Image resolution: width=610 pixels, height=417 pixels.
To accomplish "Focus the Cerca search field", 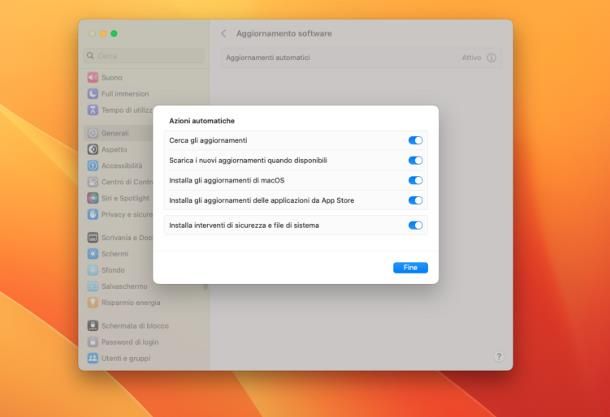I will click(x=144, y=56).
